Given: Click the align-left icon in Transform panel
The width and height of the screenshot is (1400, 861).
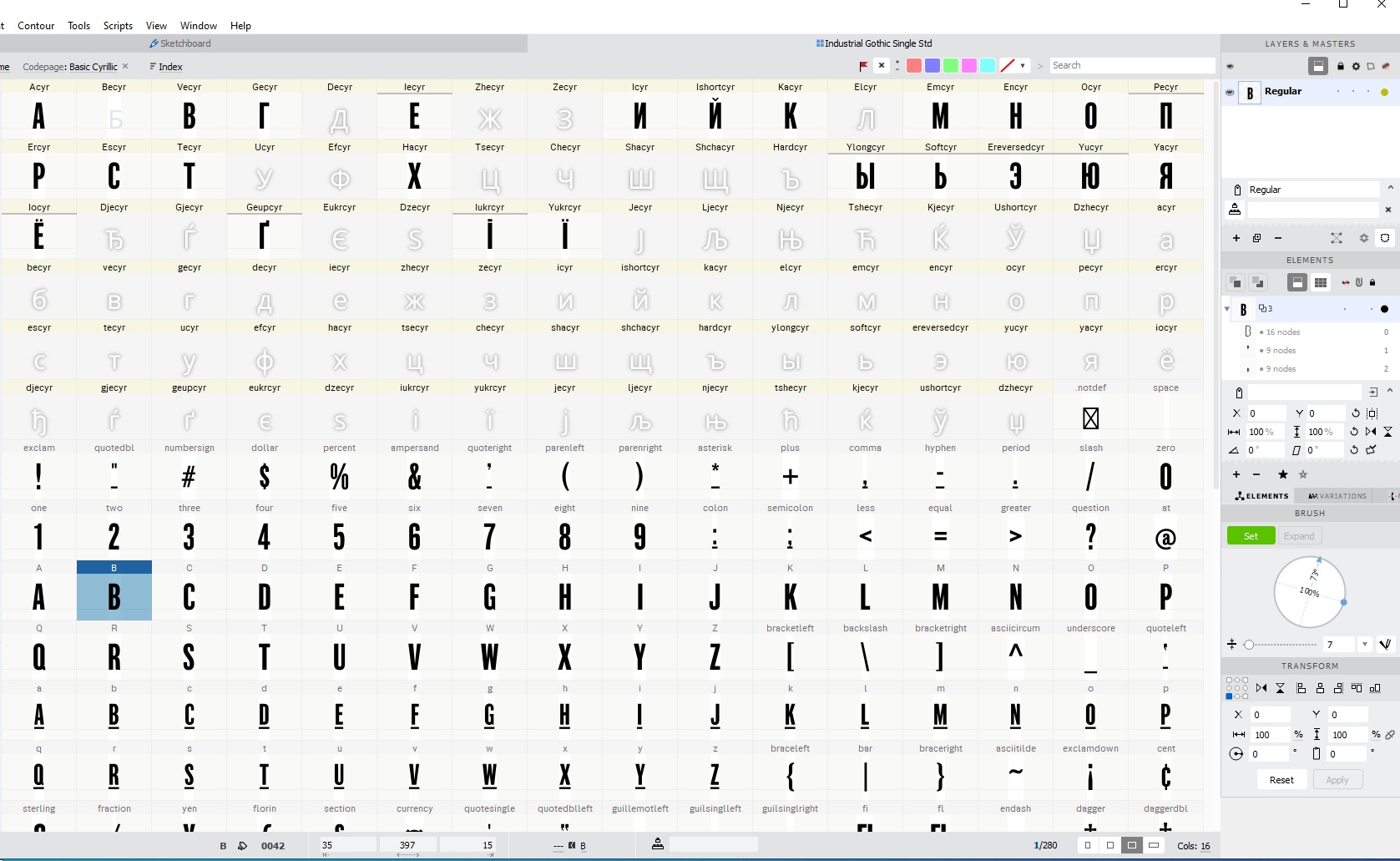Looking at the screenshot, I should 1301,688.
